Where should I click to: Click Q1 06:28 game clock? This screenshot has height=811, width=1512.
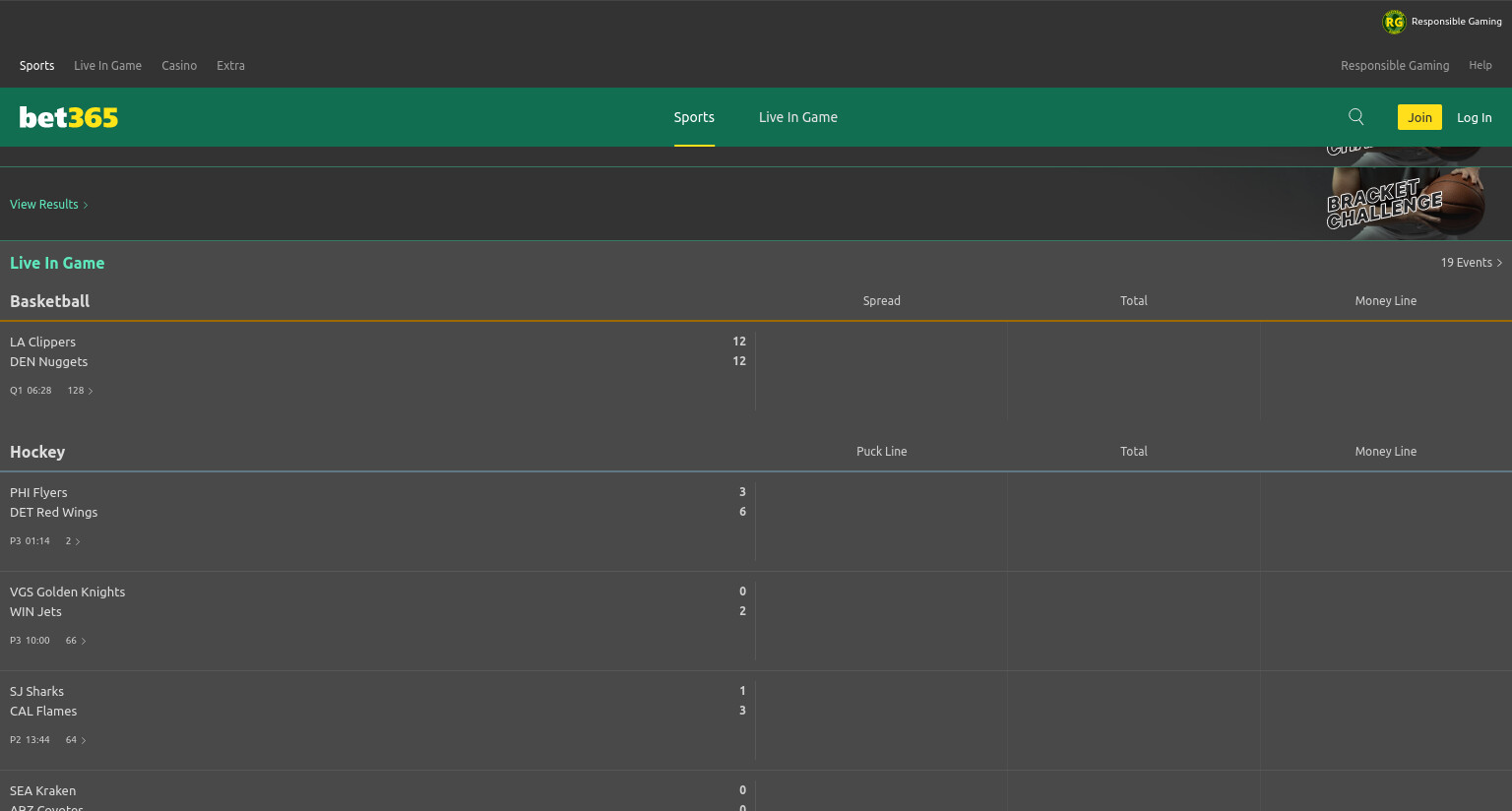[31, 391]
